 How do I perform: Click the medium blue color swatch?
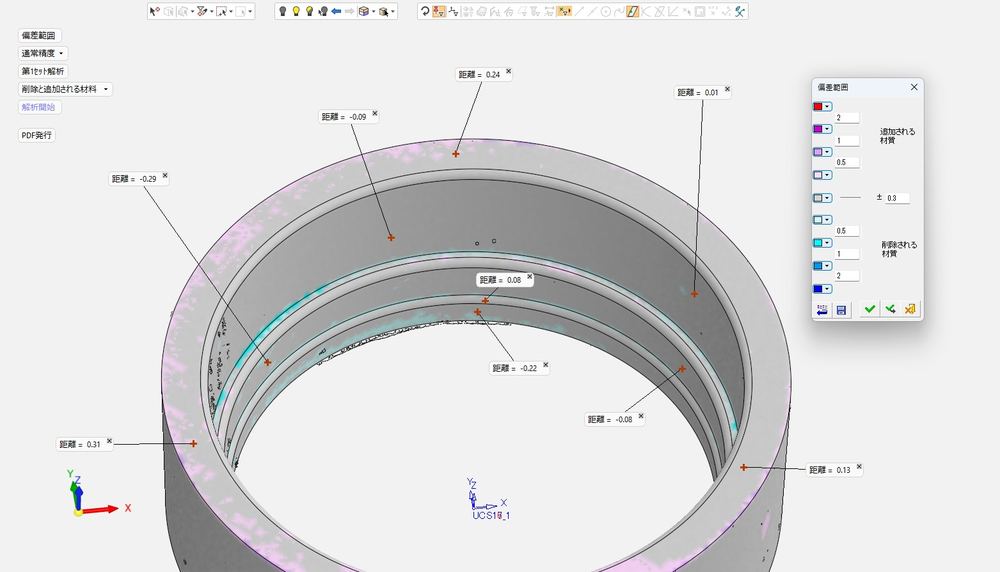click(818, 266)
